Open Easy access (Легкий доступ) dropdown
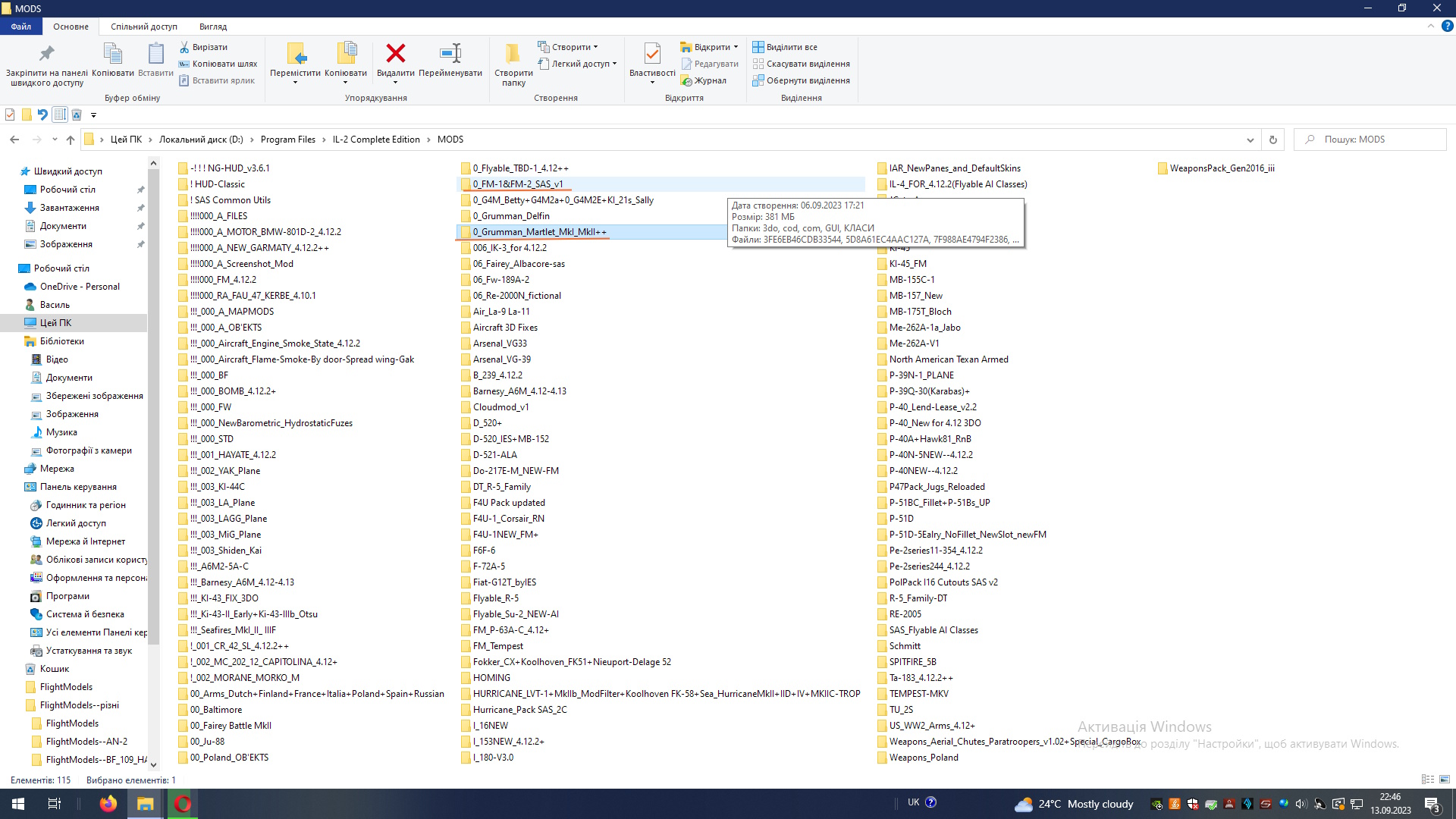1456x819 pixels. pyautogui.click(x=579, y=64)
